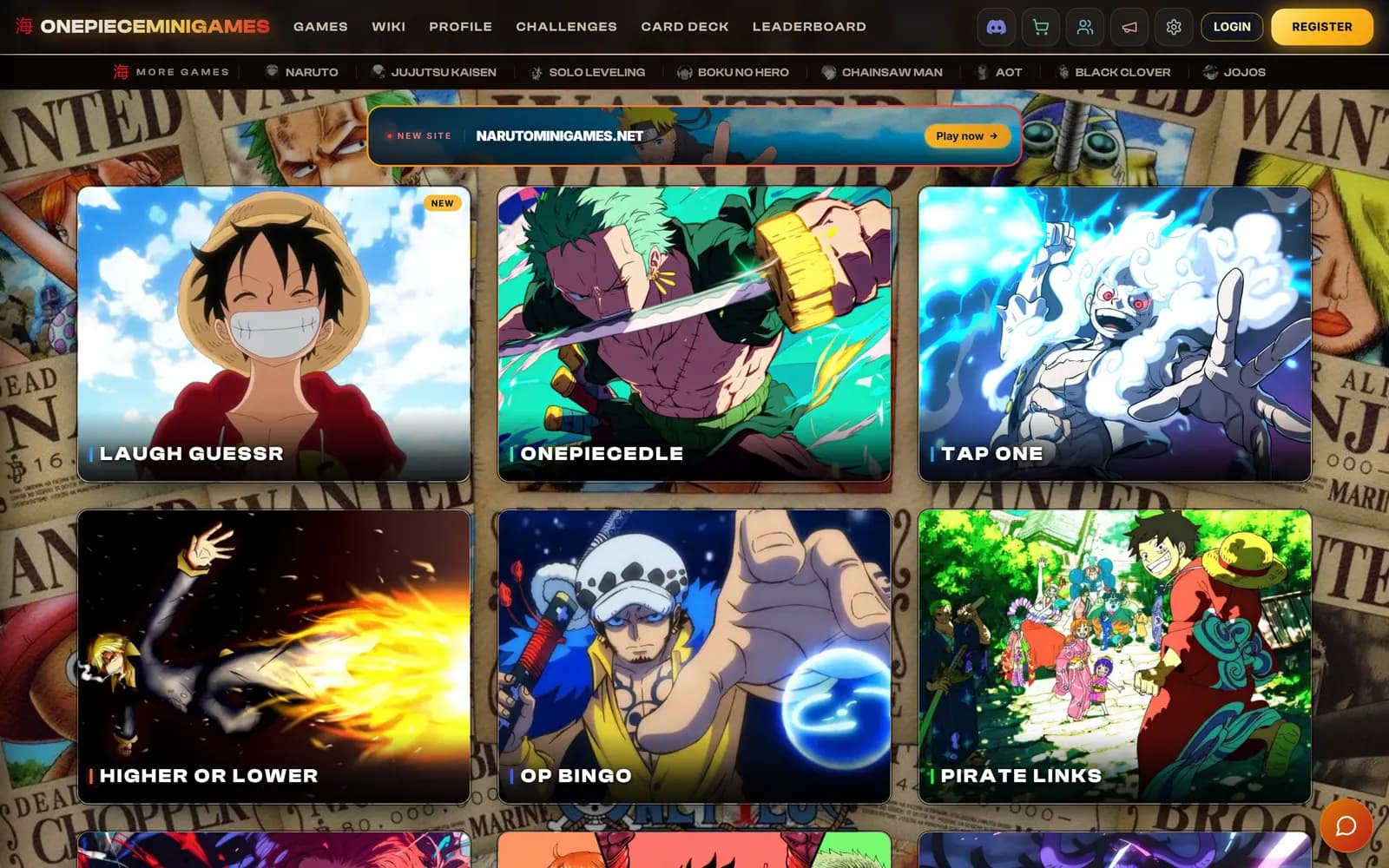Click the AOT character icon
This screenshot has height=868, width=1389.
(x=982, y=72)
